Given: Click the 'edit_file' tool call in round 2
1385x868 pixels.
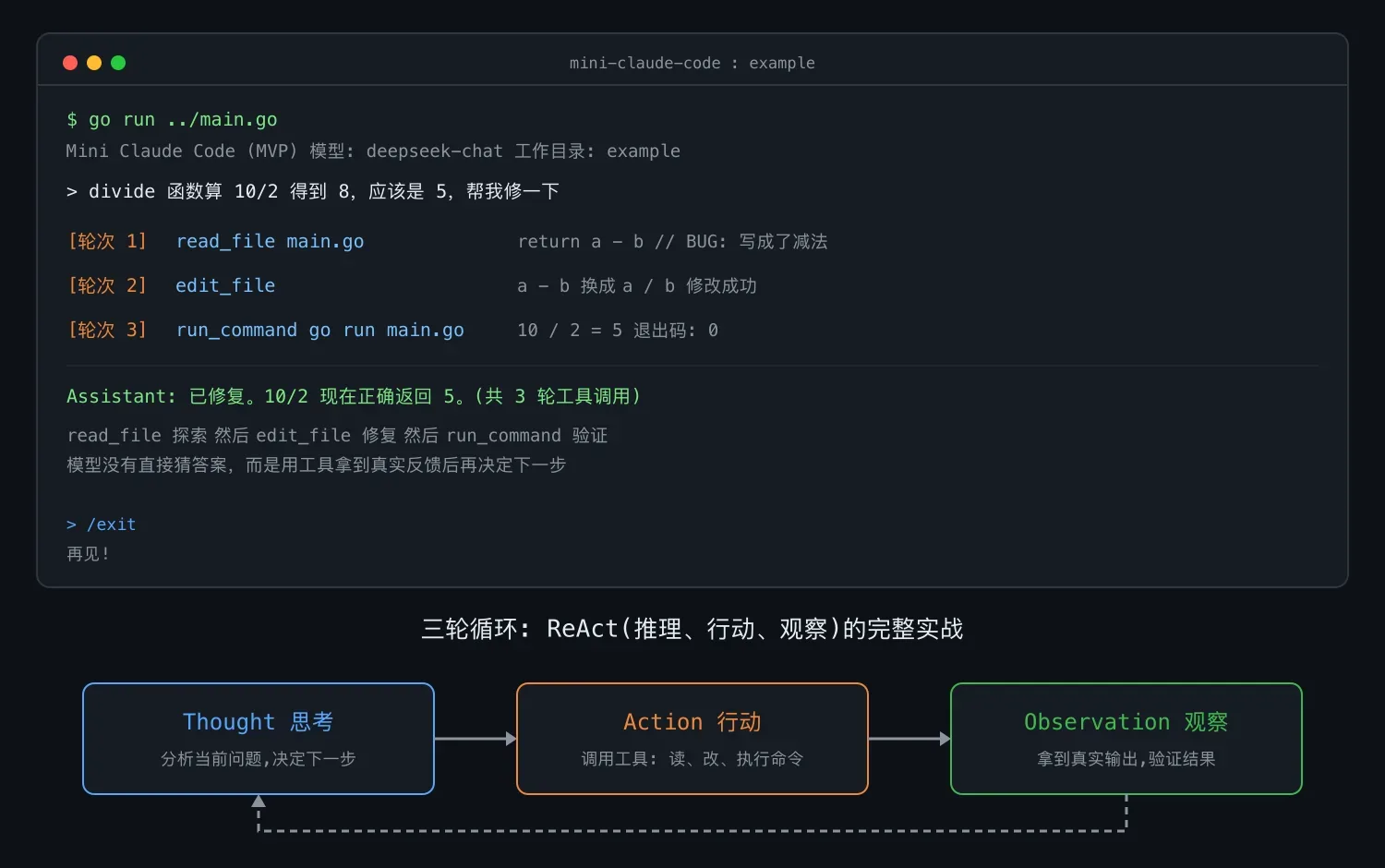Looking at the screenshot, I should [x=225, y=285].
